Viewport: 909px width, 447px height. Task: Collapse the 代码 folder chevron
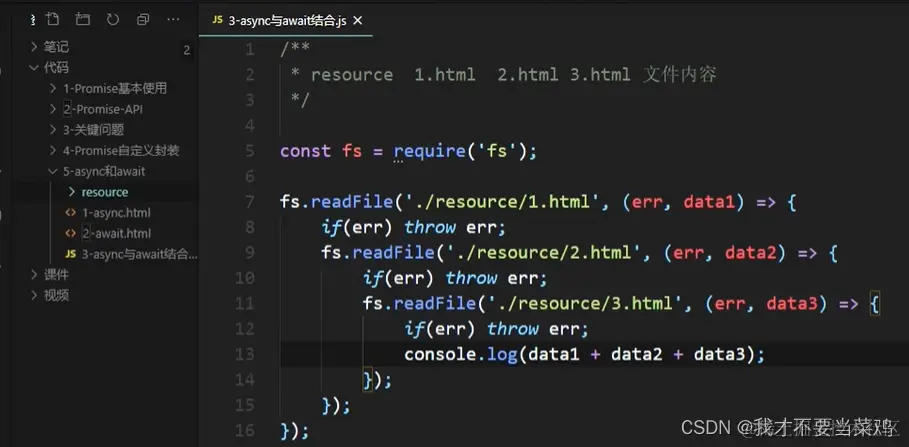point(34,68)
